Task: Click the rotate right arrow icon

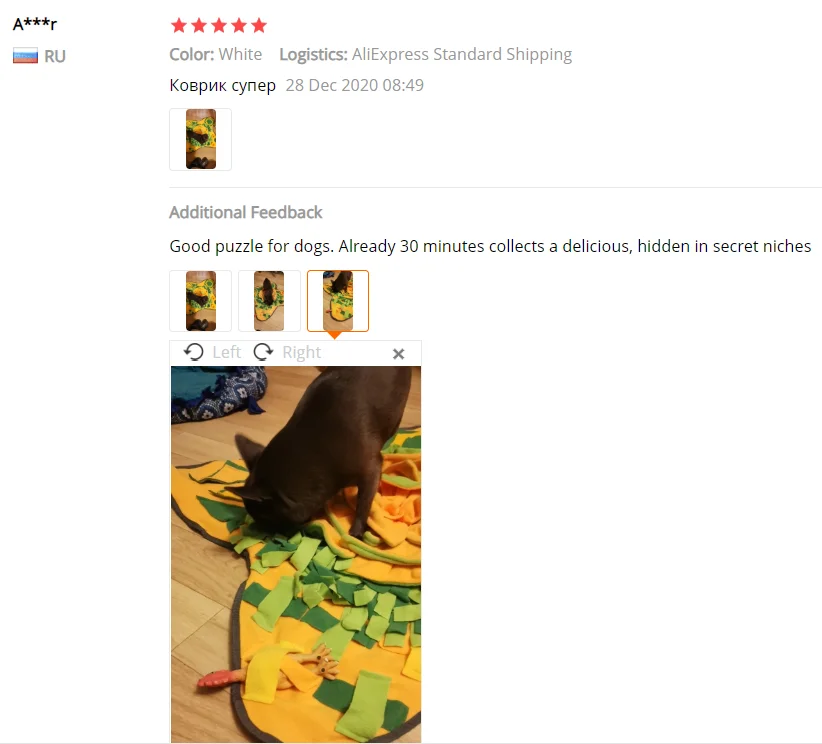Action: 263,352
